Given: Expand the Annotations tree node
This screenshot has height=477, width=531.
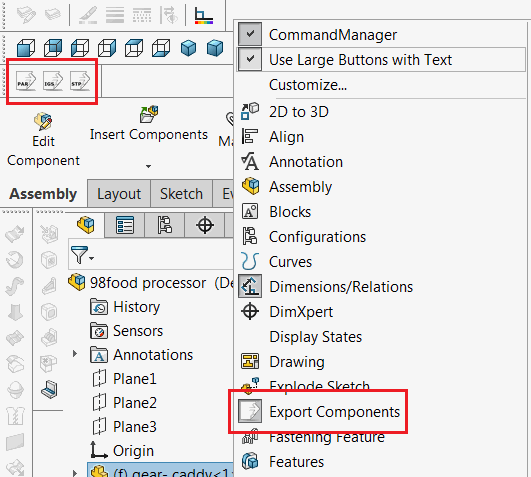Looking at the screenshot, I should click(75, 354).
